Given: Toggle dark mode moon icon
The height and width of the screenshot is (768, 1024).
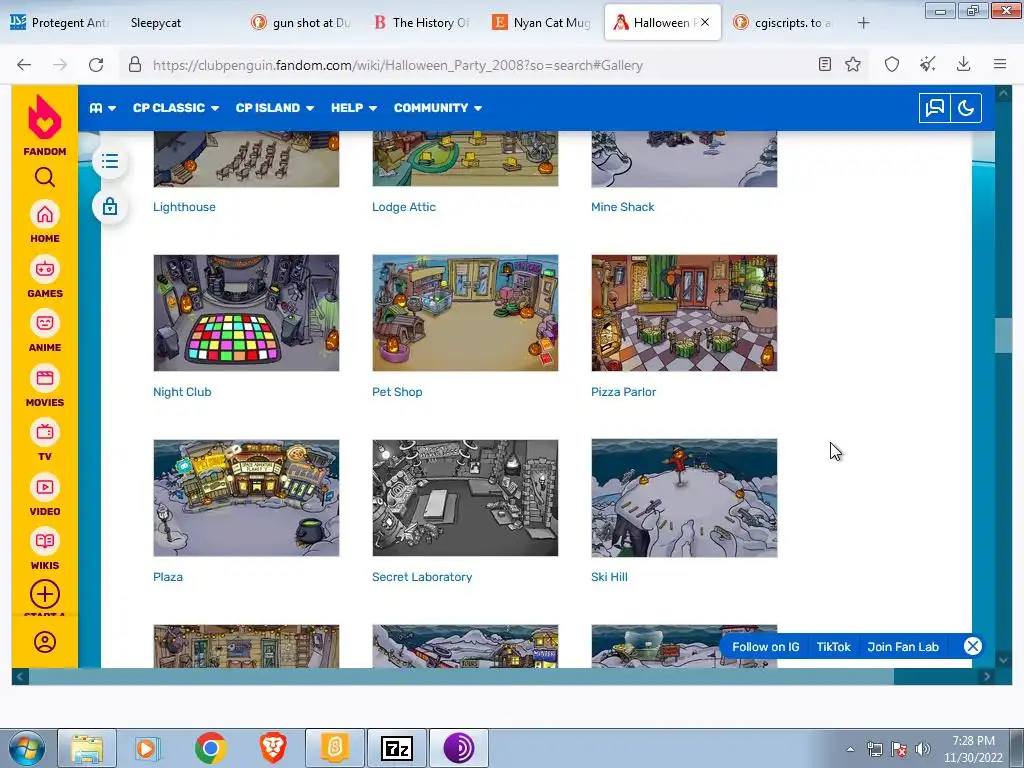Looking at the screenshot, I should 966,108.
